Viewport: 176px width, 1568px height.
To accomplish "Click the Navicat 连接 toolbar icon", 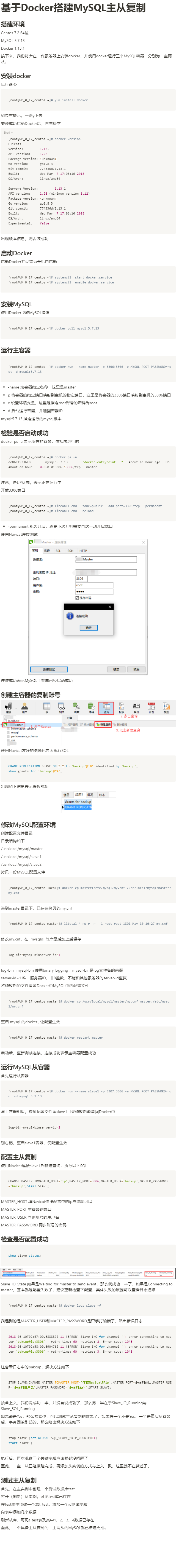I will click(8, 708).
